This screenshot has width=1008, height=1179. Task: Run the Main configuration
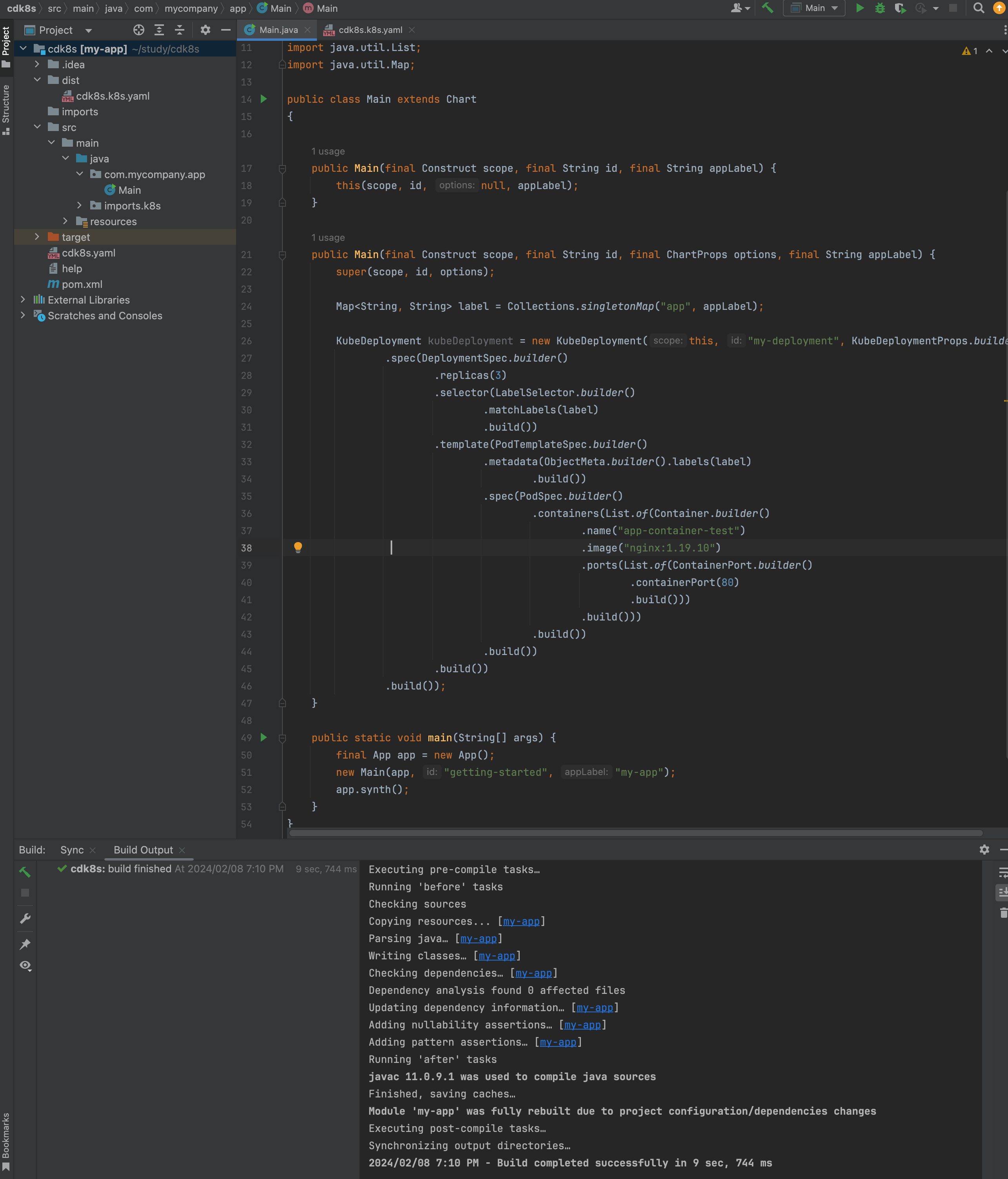860,8
